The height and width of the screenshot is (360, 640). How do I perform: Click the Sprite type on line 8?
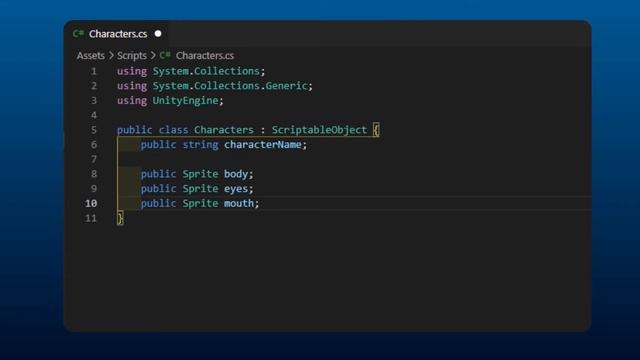point(200,174)
